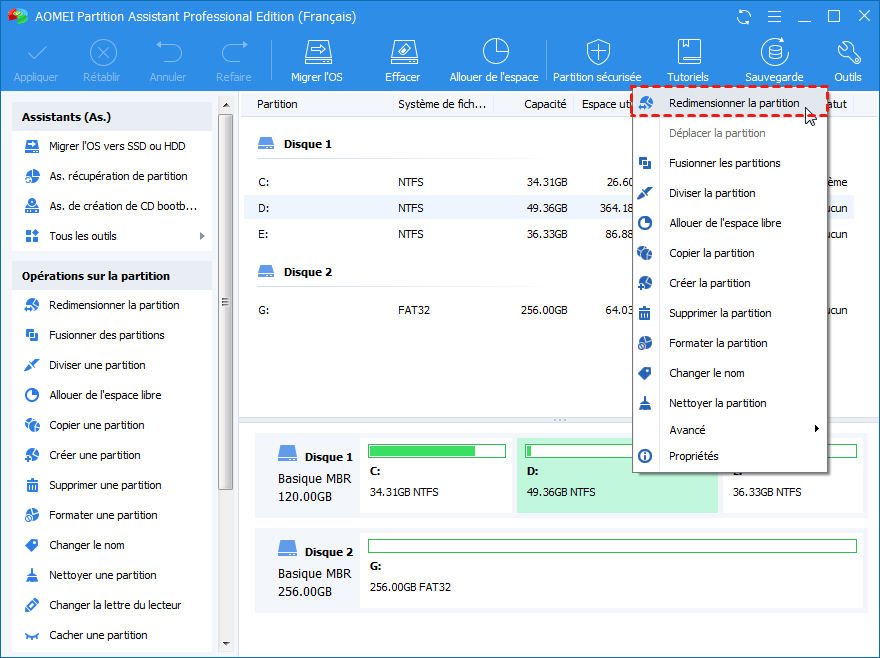
Task: Open the Tutoriels toolbar icon
Action: pyautogui.click(x=688, y=52)
